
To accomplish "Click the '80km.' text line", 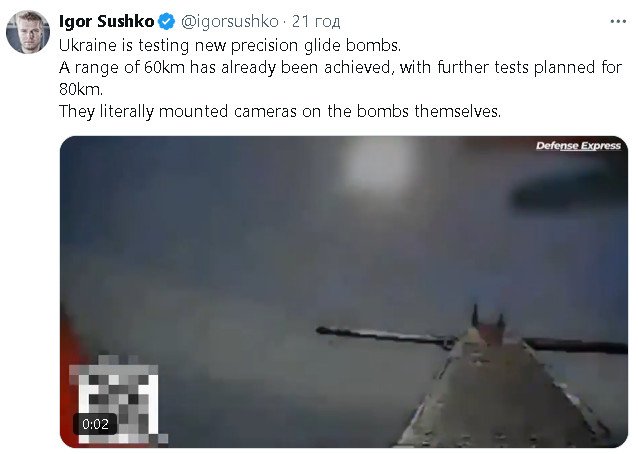I will point(81,89).
